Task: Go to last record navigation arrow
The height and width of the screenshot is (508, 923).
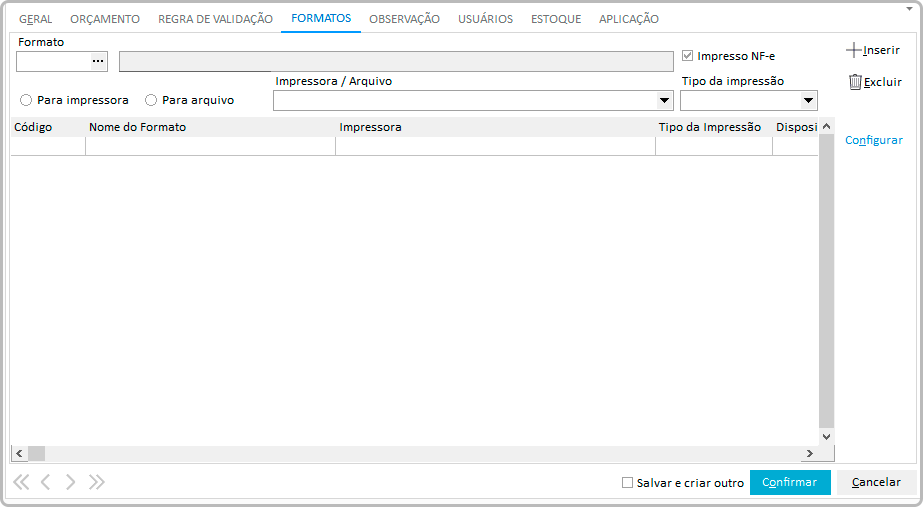Action: coord(97,482)
